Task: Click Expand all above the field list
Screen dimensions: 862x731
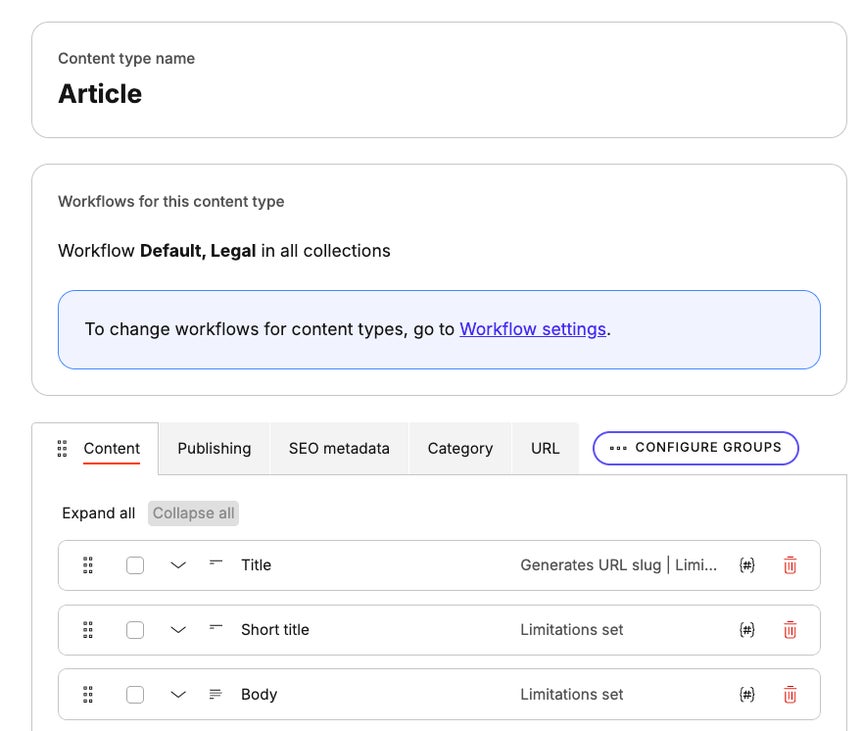Action: tap(97, 513)
